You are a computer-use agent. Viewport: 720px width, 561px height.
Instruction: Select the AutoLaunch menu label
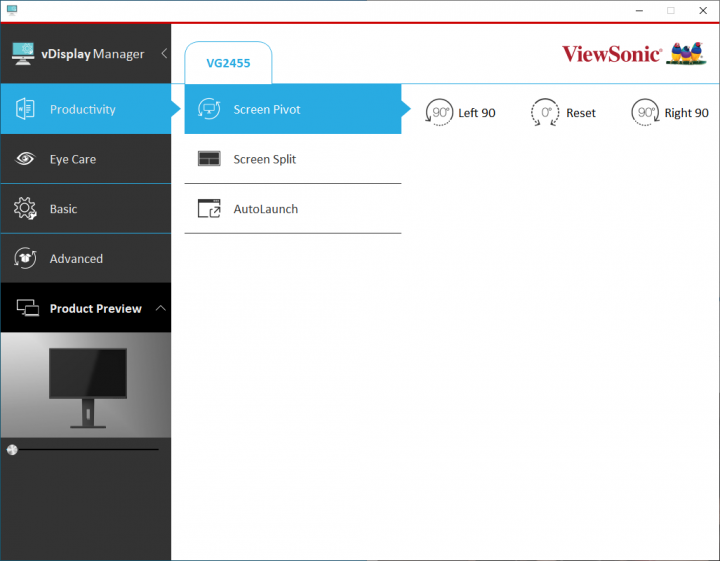(x=265, y=209)
